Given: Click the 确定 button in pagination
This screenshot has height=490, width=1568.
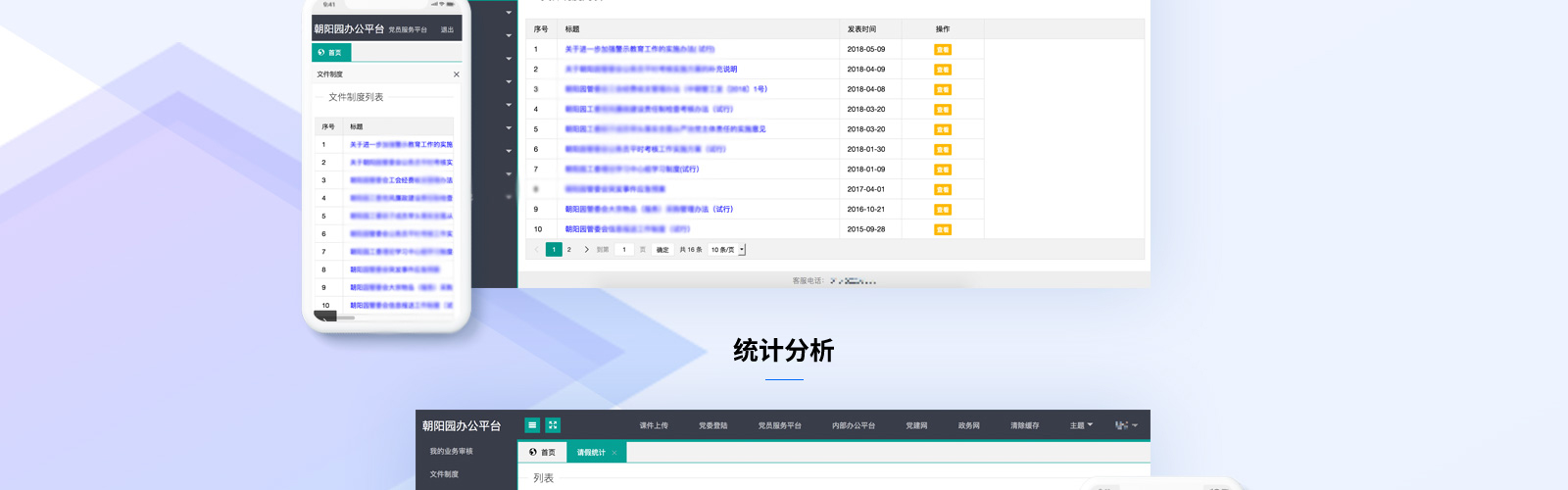Looking at the screenshot, I should click(x=662, y=250).
